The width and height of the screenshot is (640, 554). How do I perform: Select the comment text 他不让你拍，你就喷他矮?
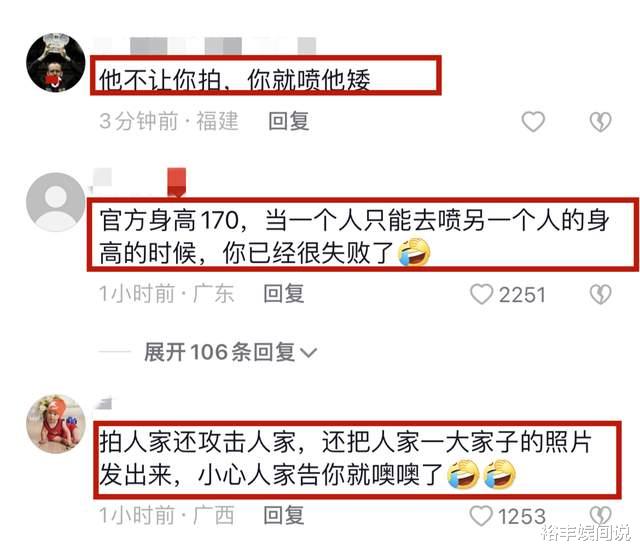click(x=235, y=80)
